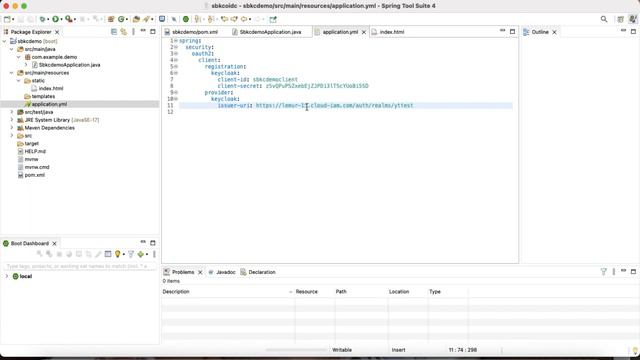The width and height of the screenshot is (640, 360).
Task: Expand the src/test/java folder
Action: pos(11,112)
